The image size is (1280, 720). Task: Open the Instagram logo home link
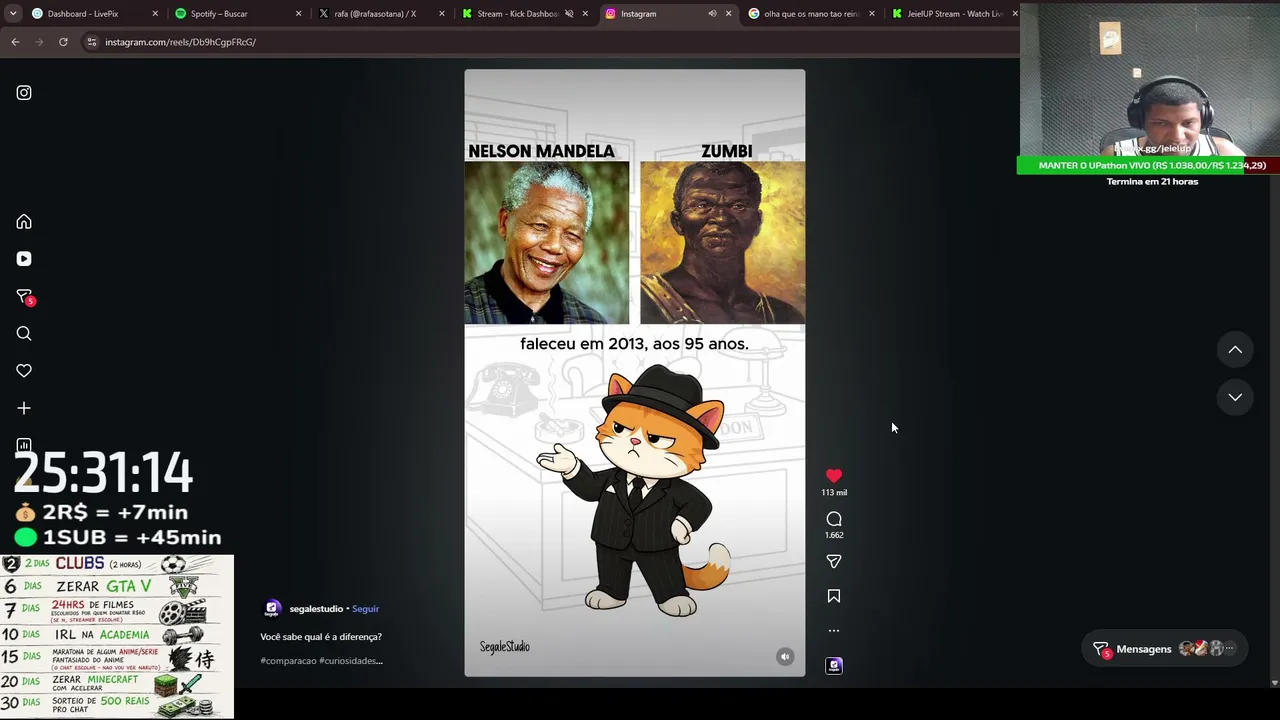24,93
